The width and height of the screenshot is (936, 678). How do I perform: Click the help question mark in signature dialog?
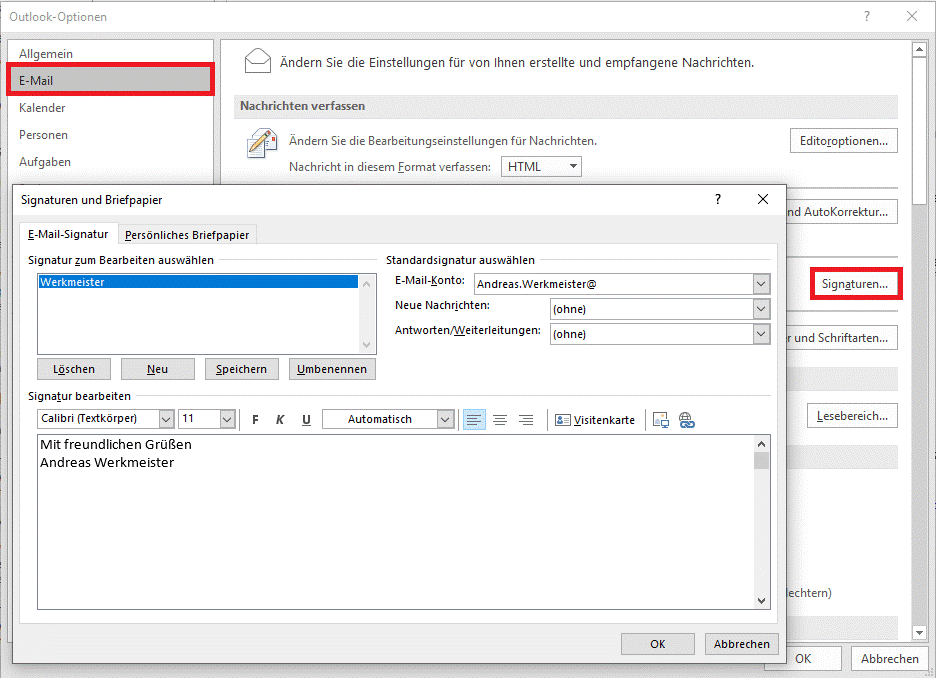[717, 199]
